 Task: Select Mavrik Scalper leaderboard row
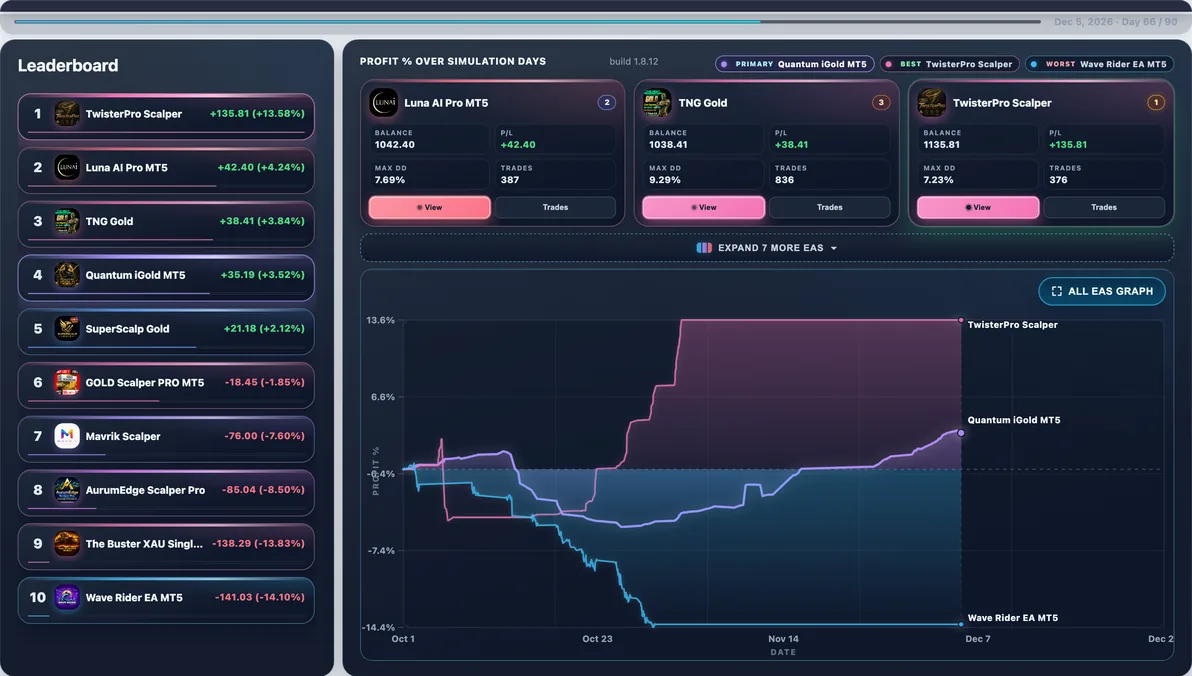pos(166,439)
